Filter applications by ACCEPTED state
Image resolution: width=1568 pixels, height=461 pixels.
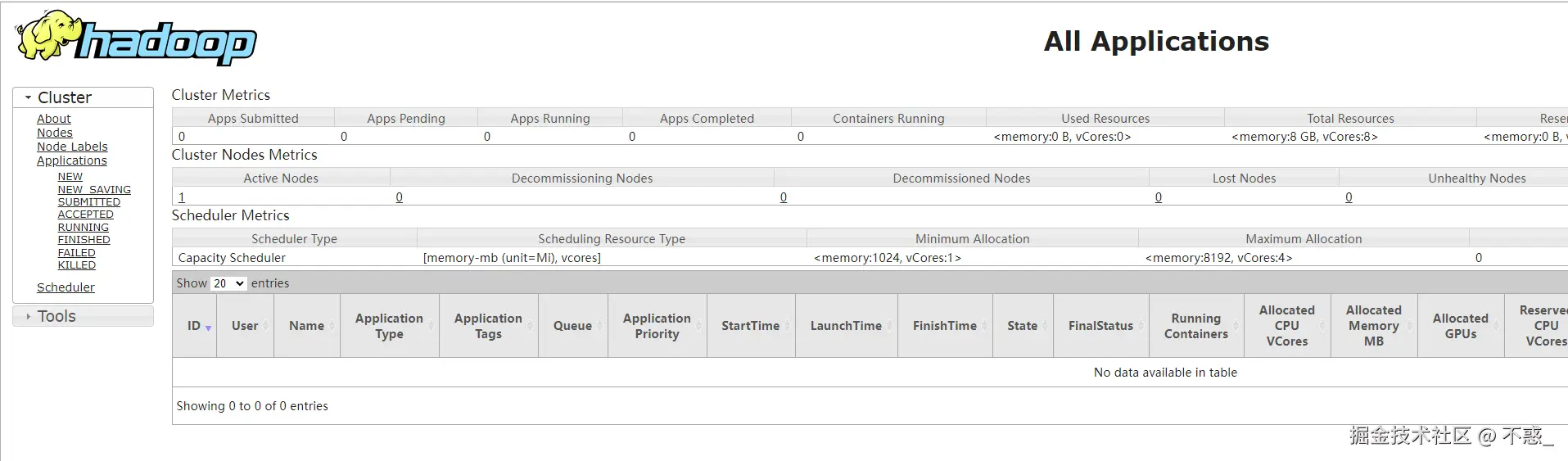tap(86, 215)
